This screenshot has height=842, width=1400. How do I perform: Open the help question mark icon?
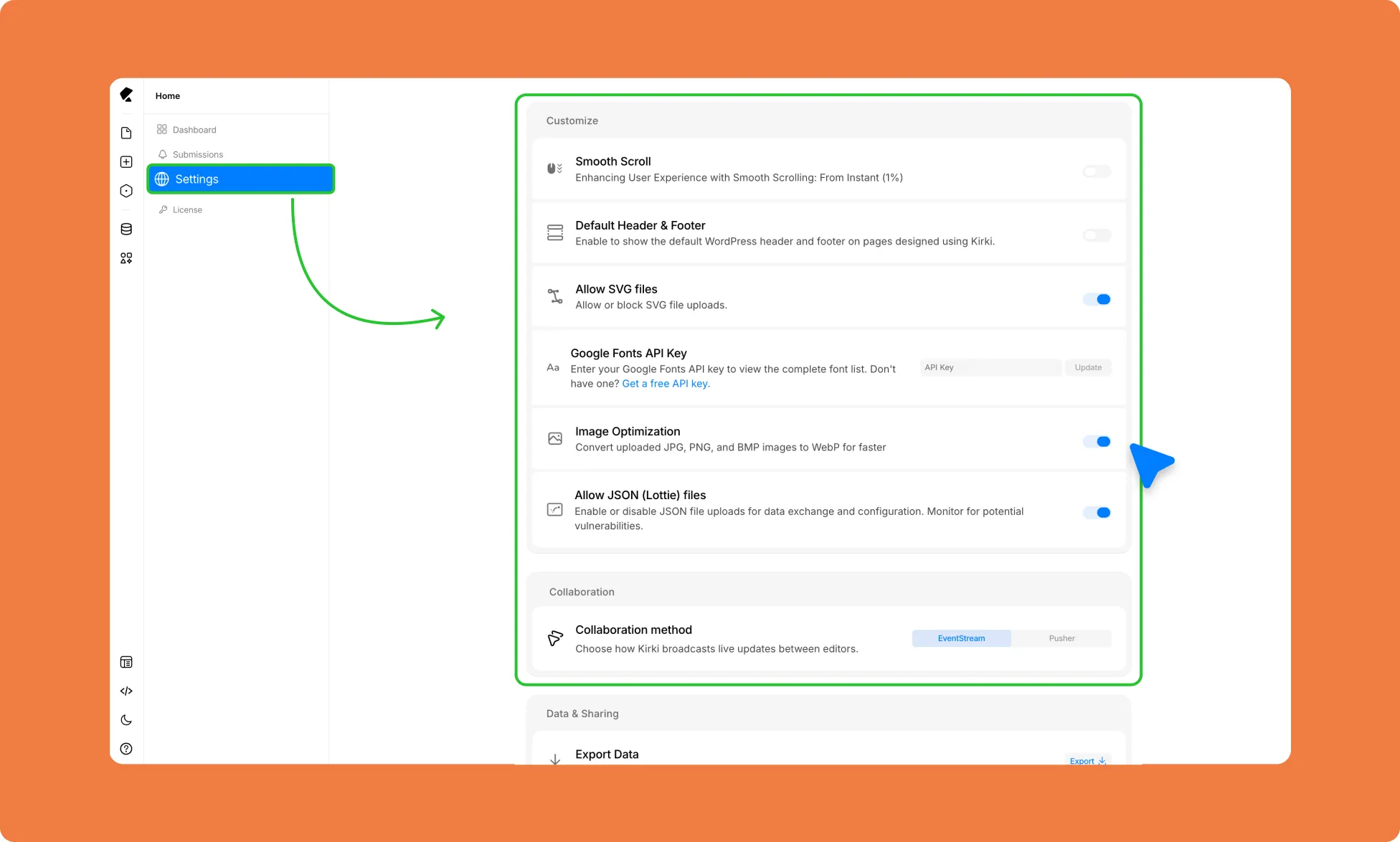126,749
